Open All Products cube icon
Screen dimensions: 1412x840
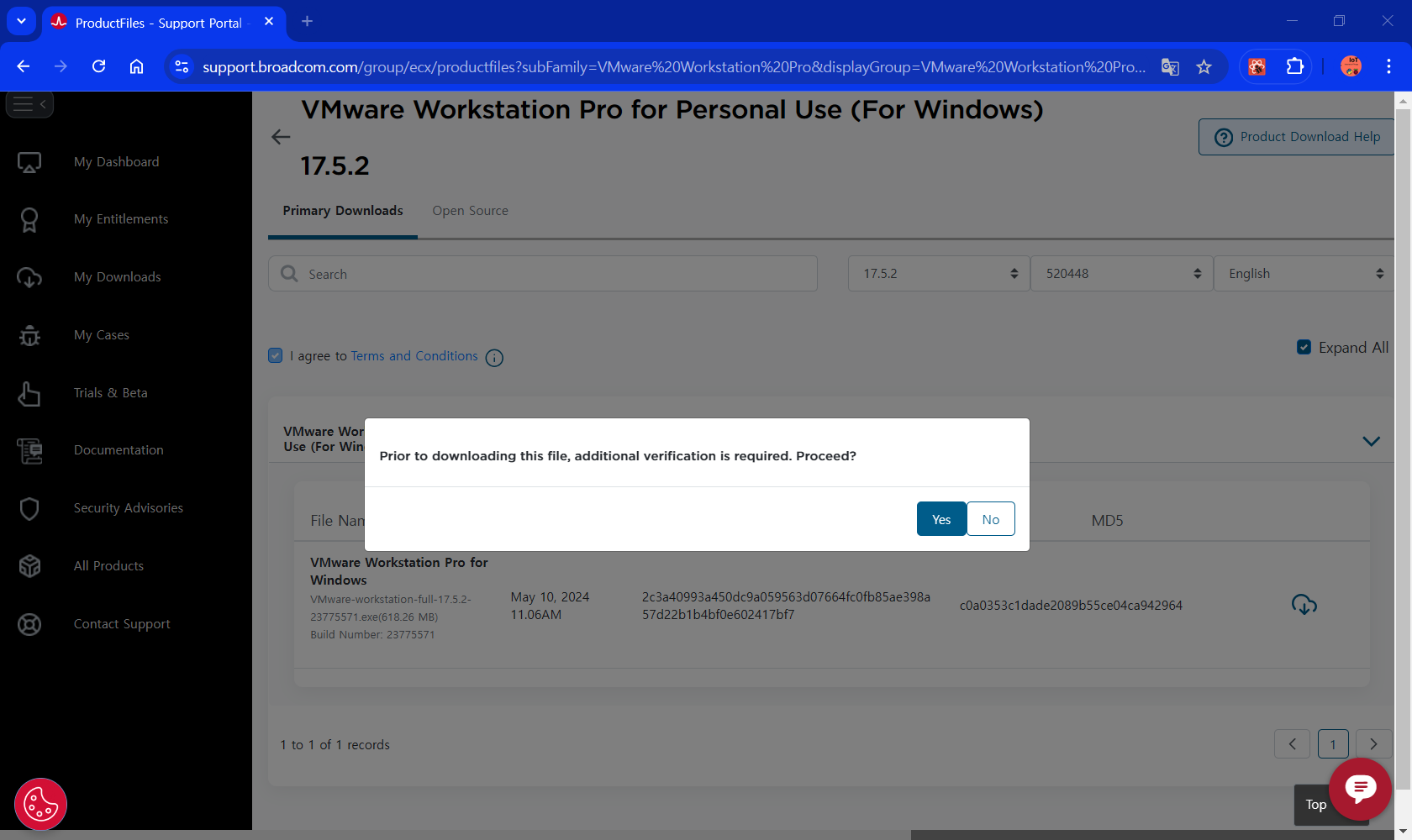tap(29, 566)
